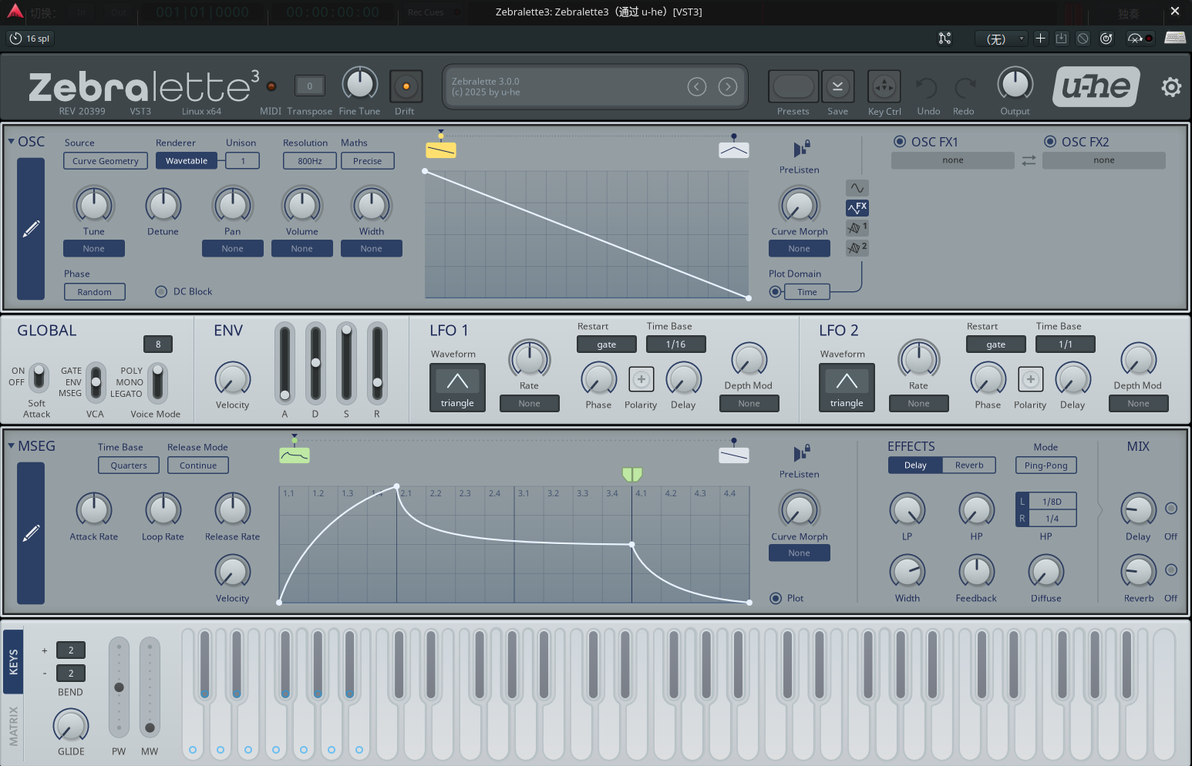Click the ENV Sustain slider
This screenshot has width=1192, height=766.
point(346,363)
